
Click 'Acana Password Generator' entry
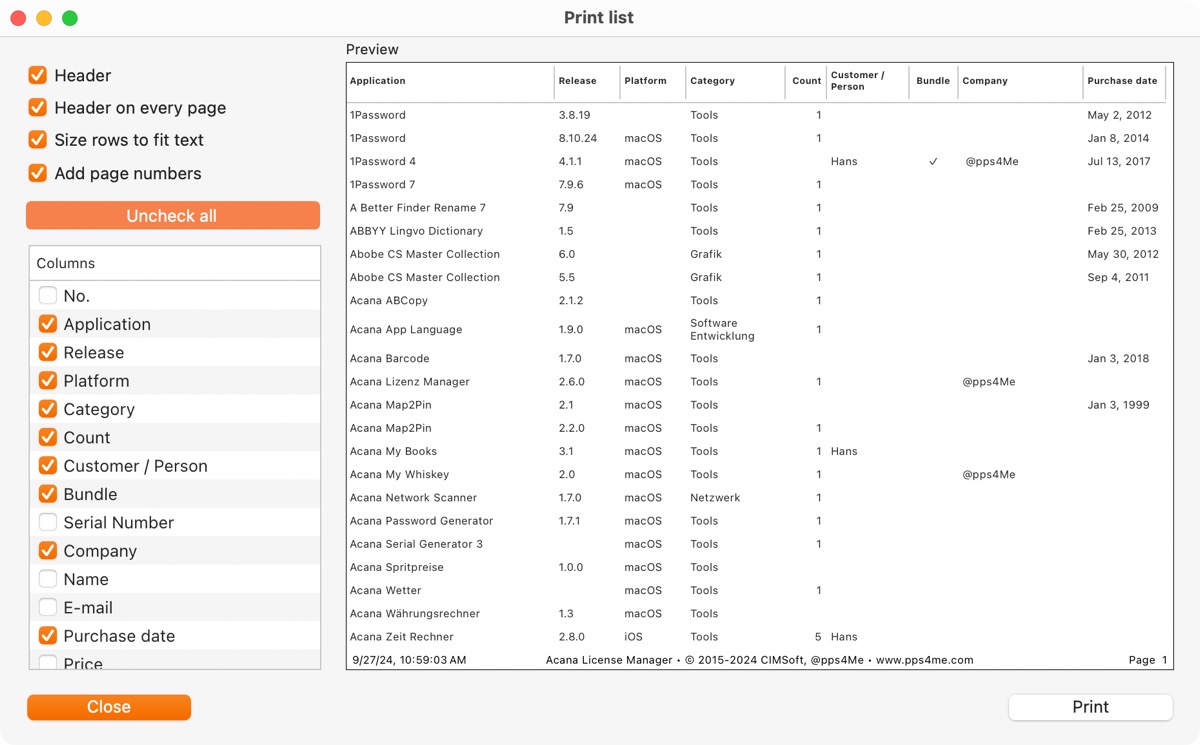[x=422, y=521]
